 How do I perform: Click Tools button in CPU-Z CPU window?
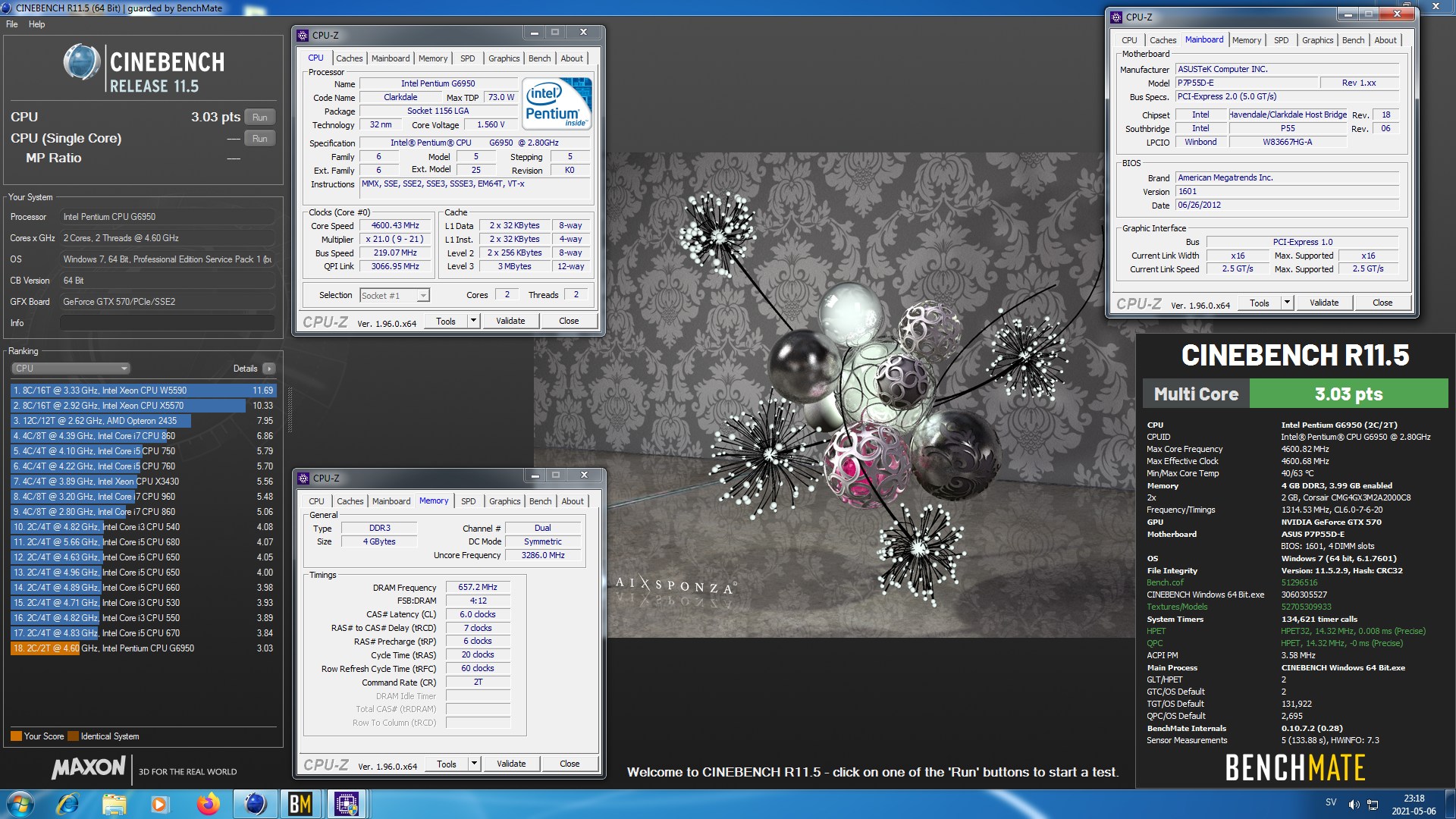(446, 321)
